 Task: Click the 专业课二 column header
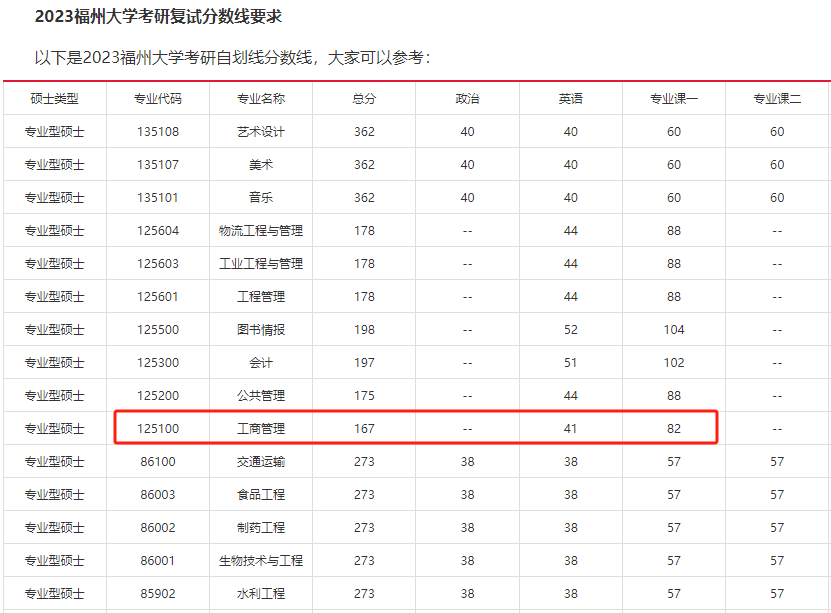click(777, 99)
